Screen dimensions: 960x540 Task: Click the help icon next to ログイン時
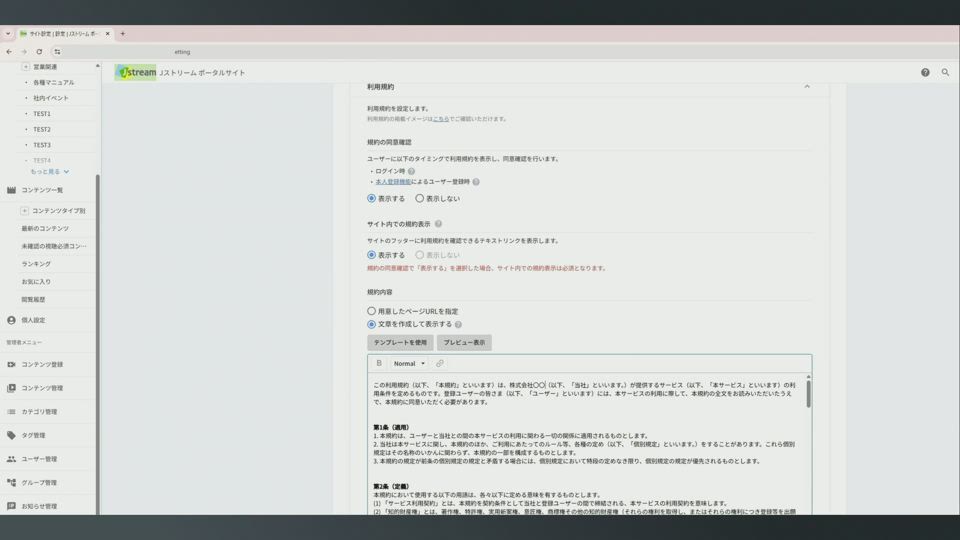[x=411, y=171]
